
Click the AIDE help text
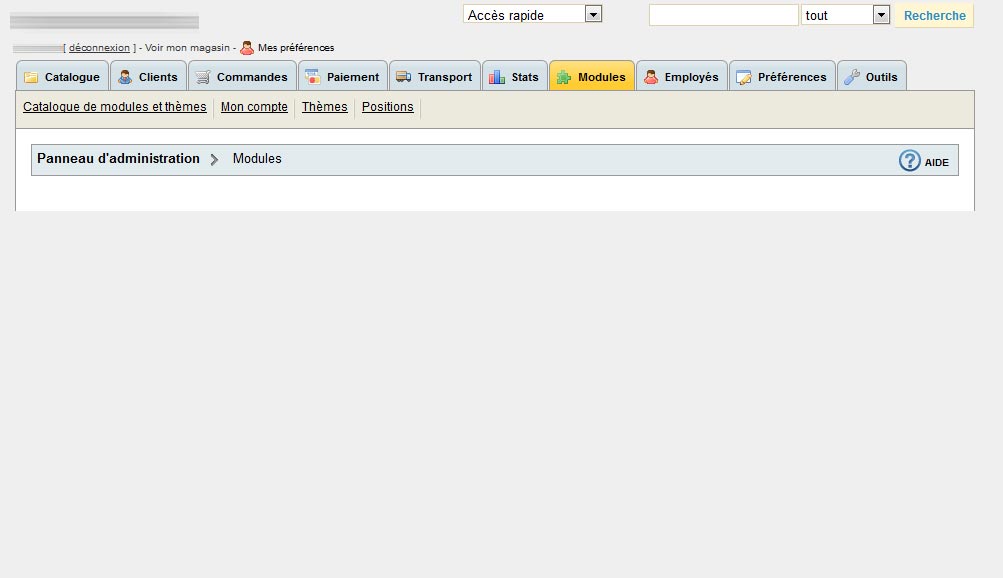[x=936, y=162]
